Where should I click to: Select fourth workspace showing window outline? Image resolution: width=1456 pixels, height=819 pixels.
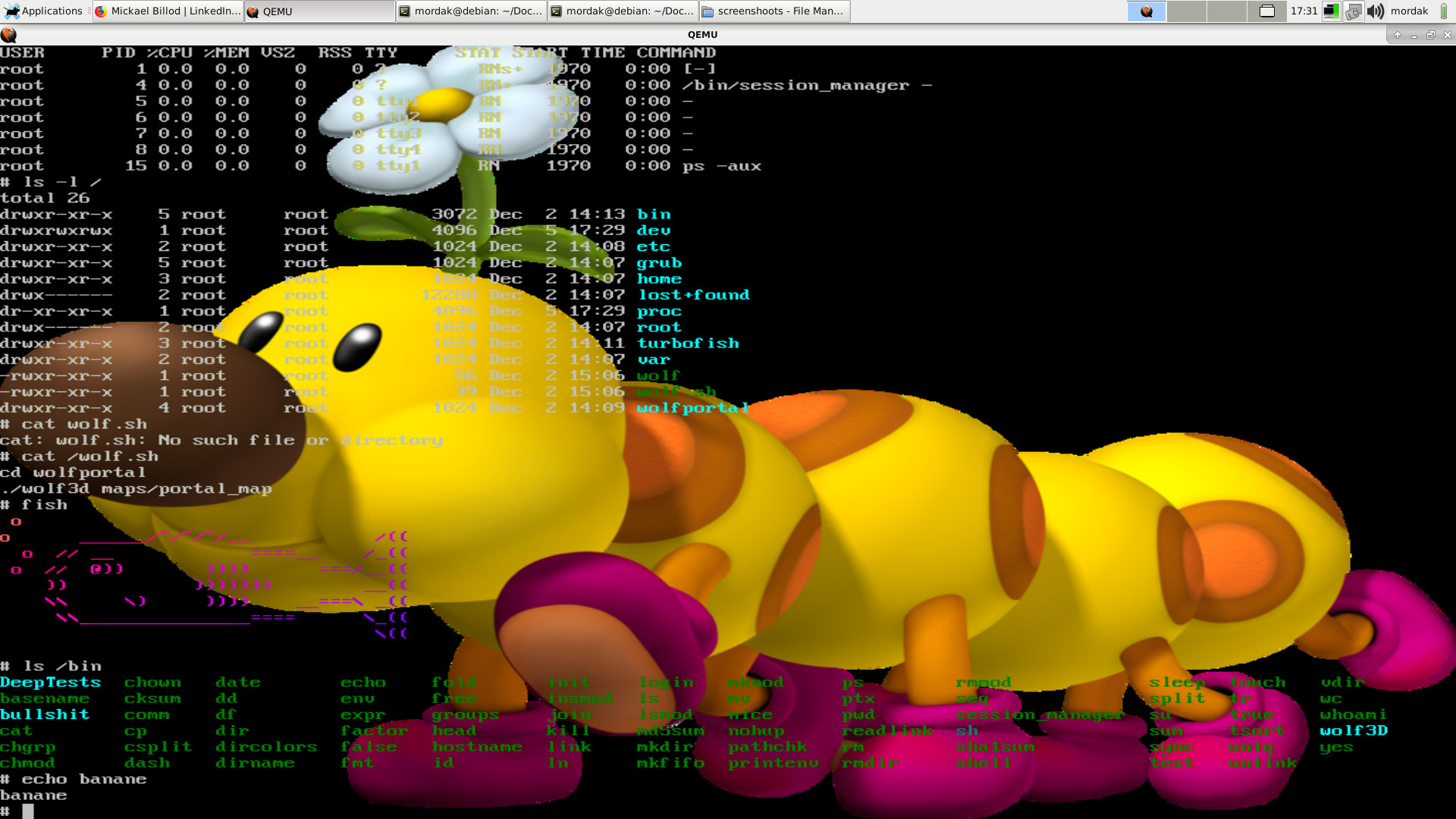[1266, 11]
